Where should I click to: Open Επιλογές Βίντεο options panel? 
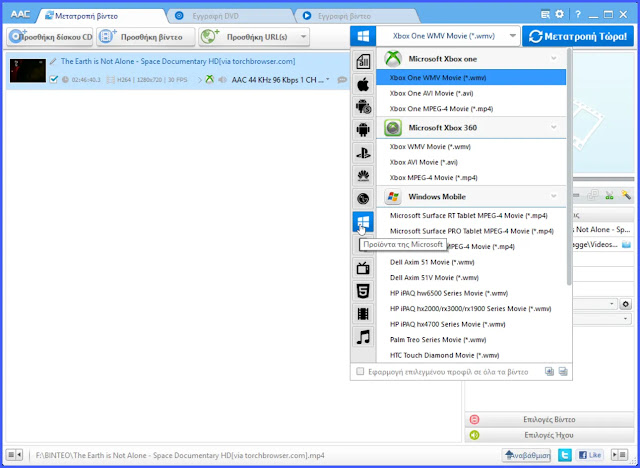tap(549, 419)
